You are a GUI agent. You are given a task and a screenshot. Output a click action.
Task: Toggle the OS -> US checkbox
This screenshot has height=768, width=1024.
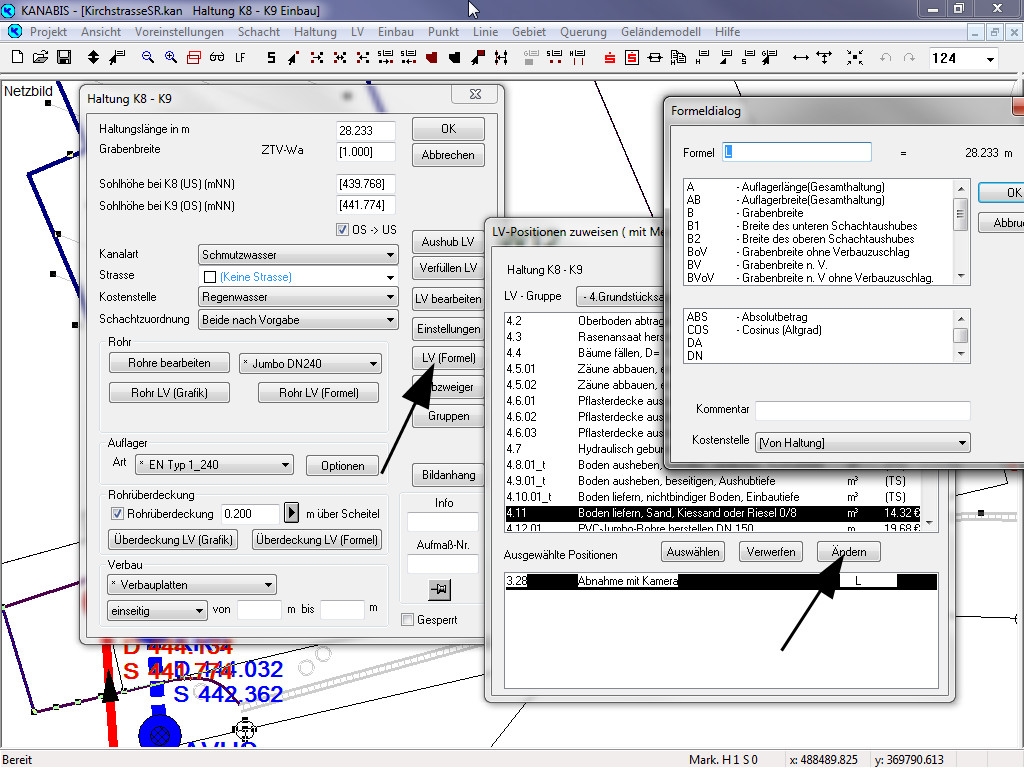pos(342,230)
